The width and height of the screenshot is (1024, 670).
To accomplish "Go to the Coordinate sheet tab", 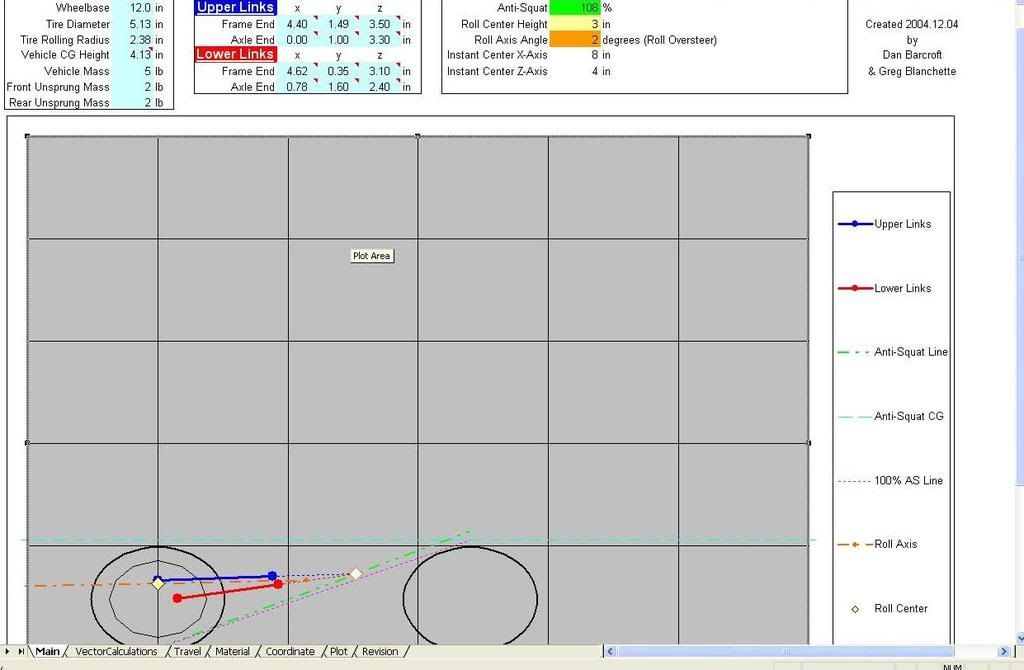I will tap(290, 652).
